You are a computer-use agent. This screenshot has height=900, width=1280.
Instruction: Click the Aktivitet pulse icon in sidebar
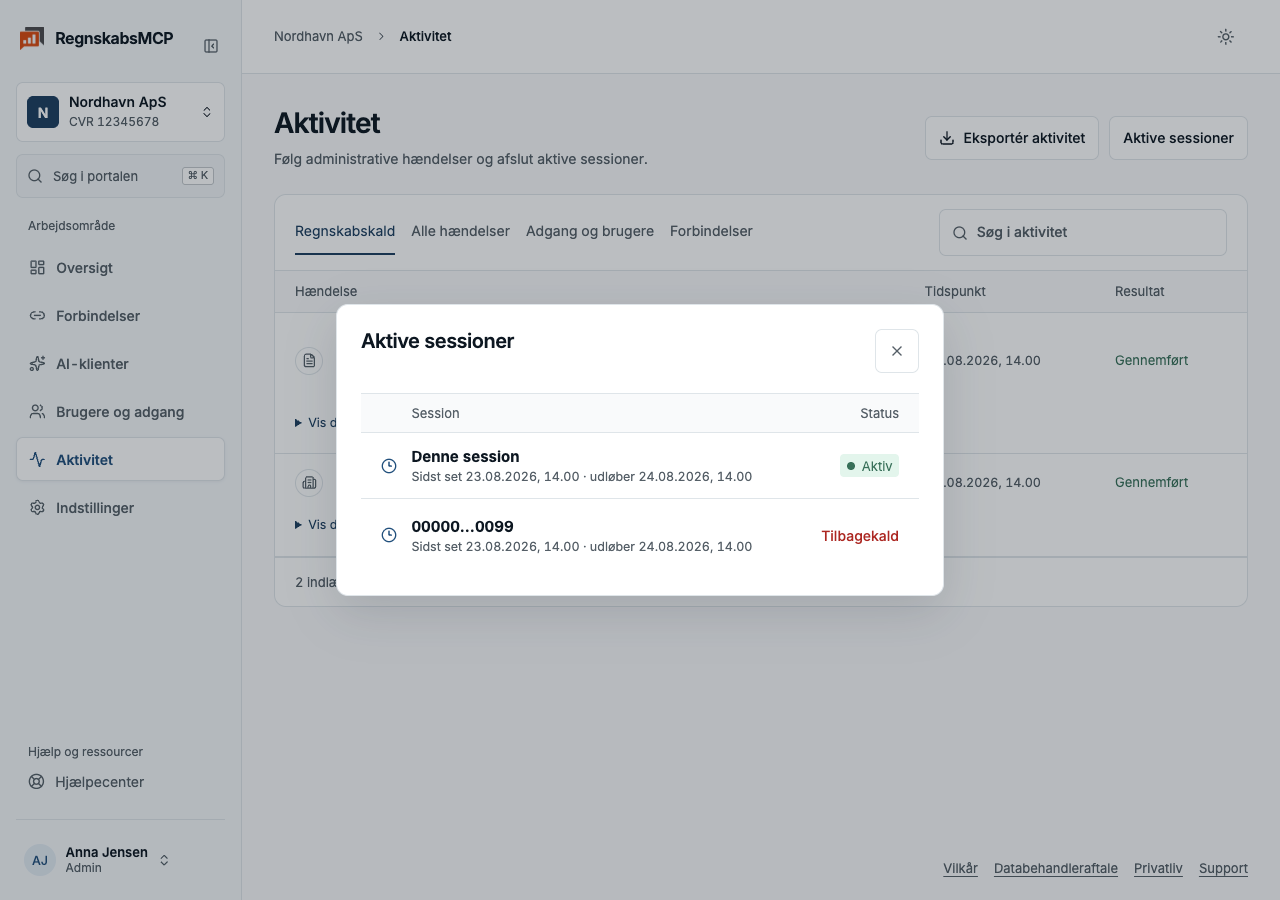37,460
